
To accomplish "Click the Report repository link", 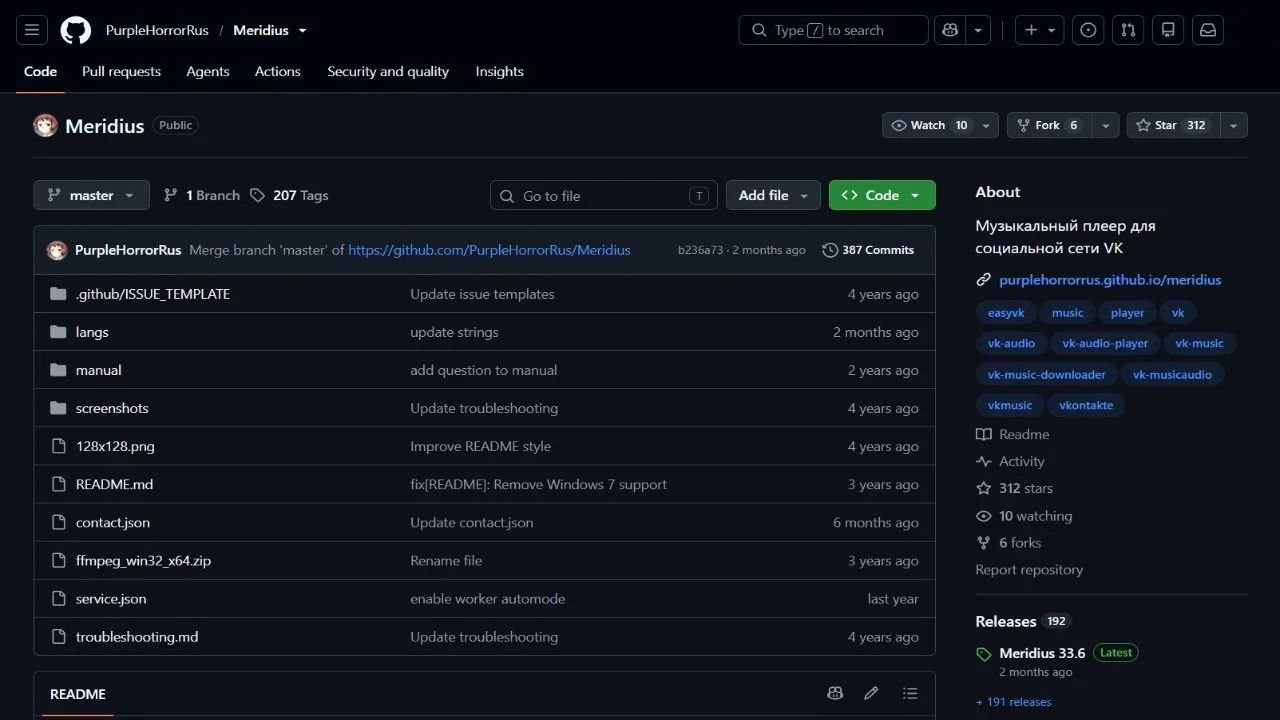I will pos(1029,569).
